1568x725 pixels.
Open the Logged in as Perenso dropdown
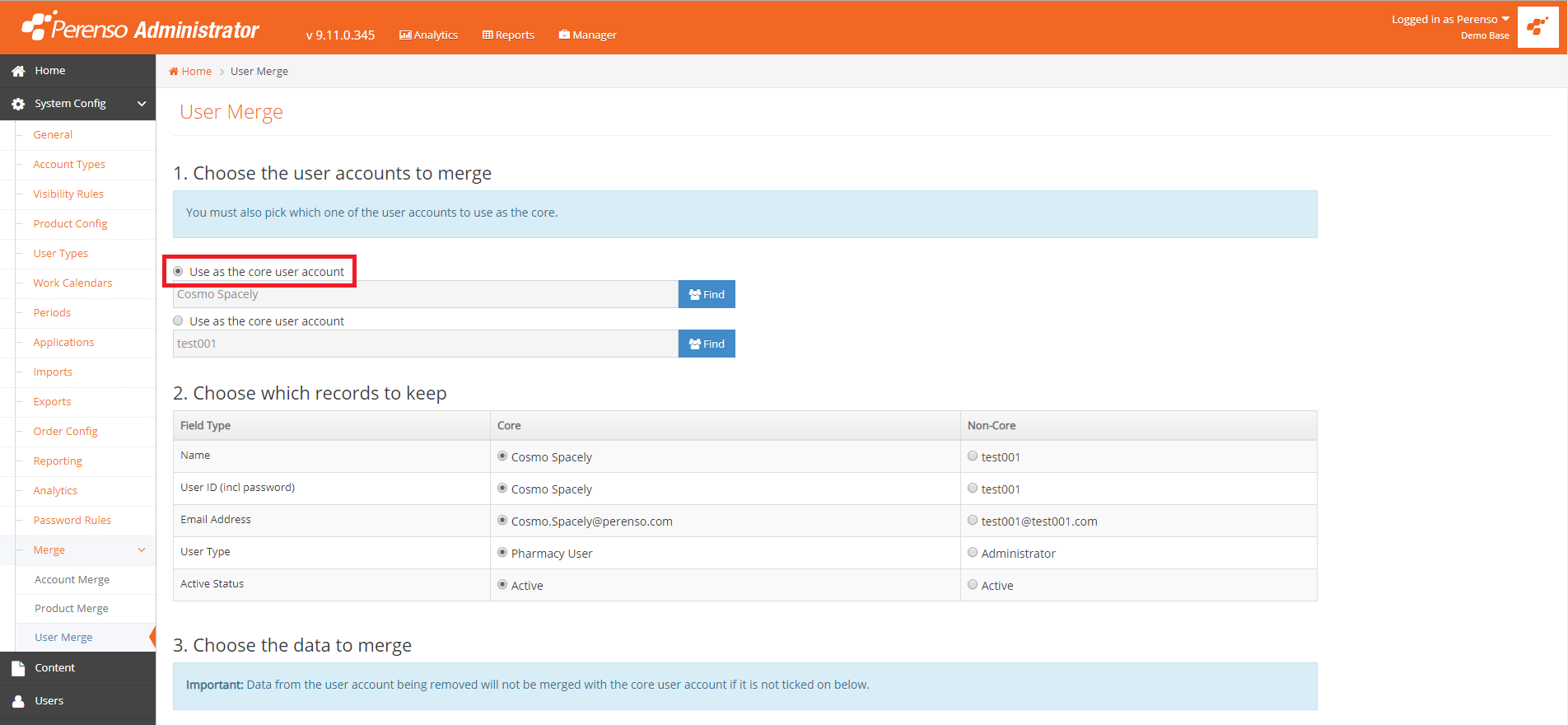(x=1450, y=19)
